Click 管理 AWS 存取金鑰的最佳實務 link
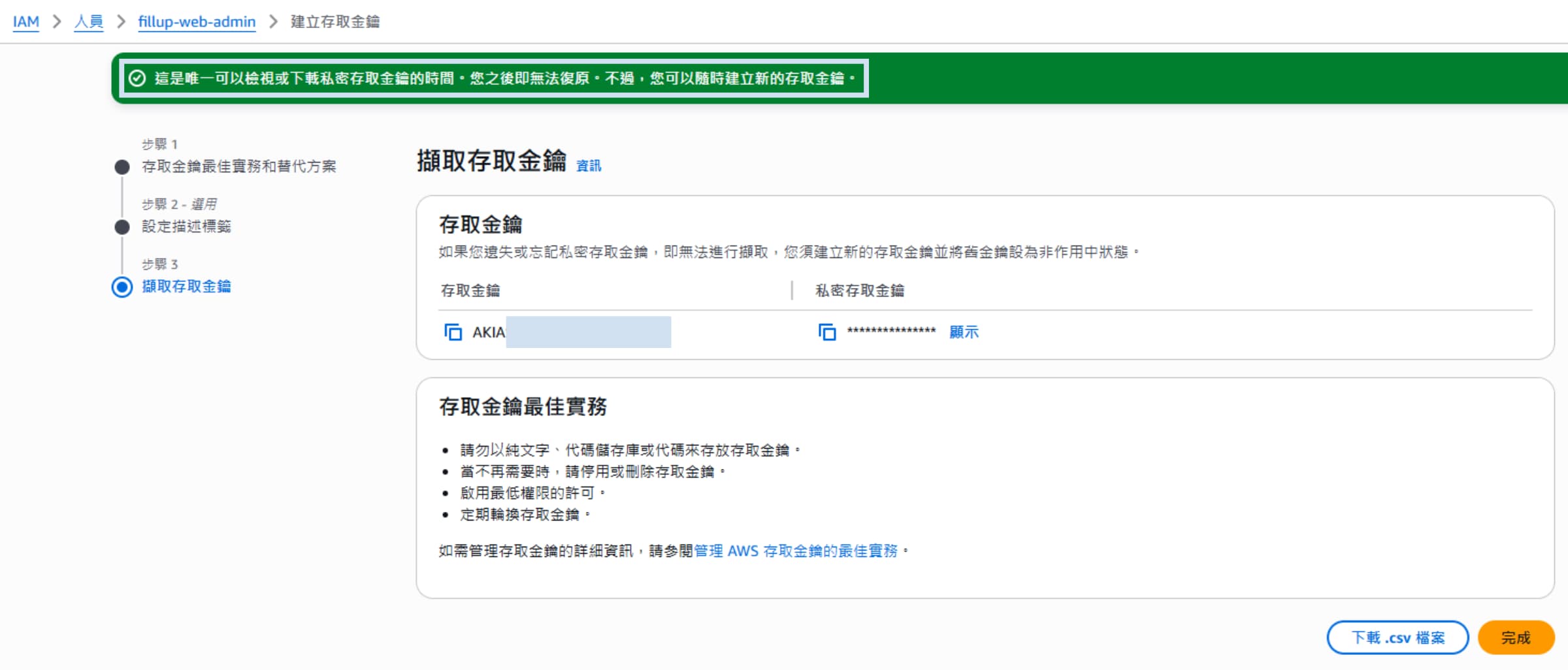 pos(796,550)
